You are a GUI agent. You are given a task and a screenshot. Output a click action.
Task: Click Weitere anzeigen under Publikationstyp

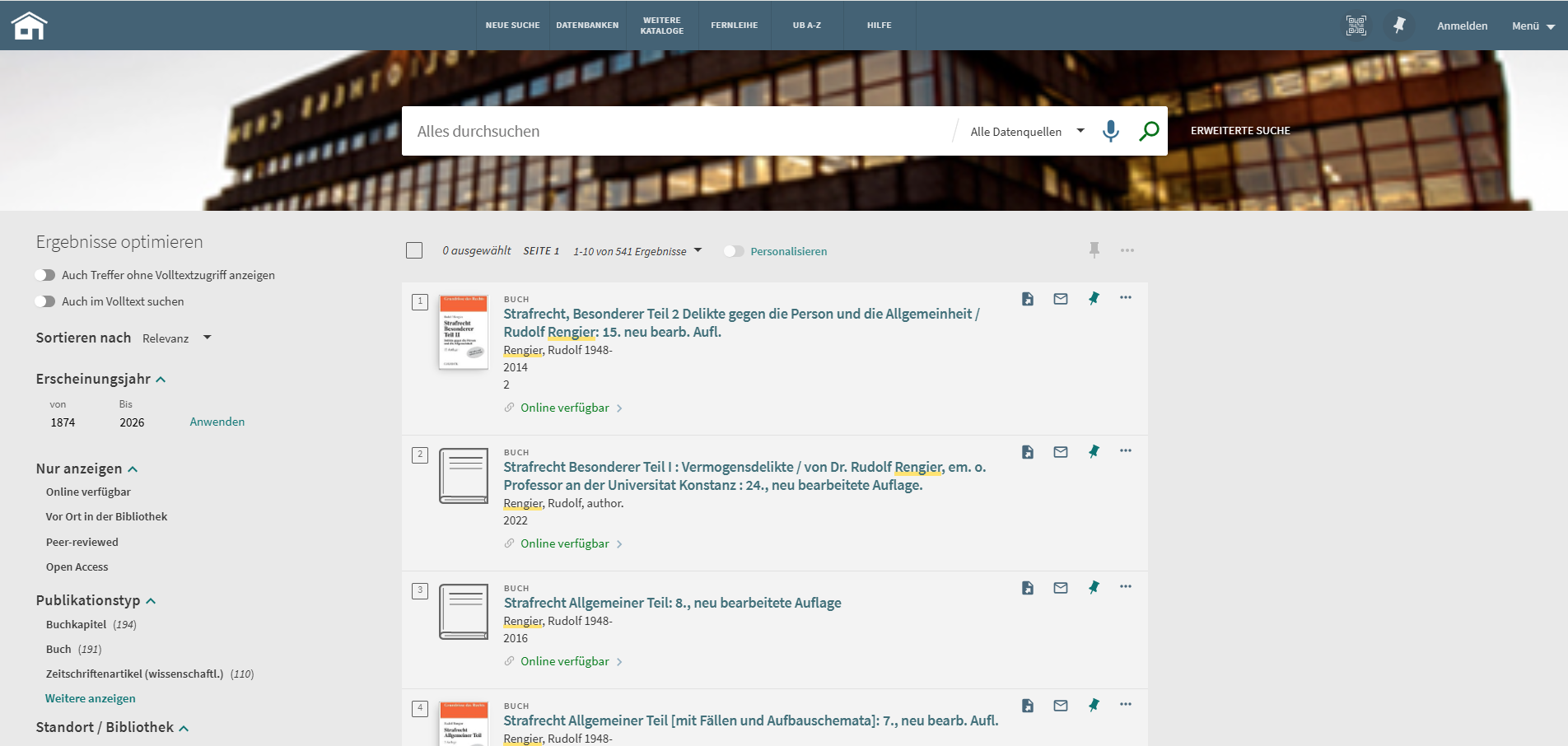coord(91,698)
